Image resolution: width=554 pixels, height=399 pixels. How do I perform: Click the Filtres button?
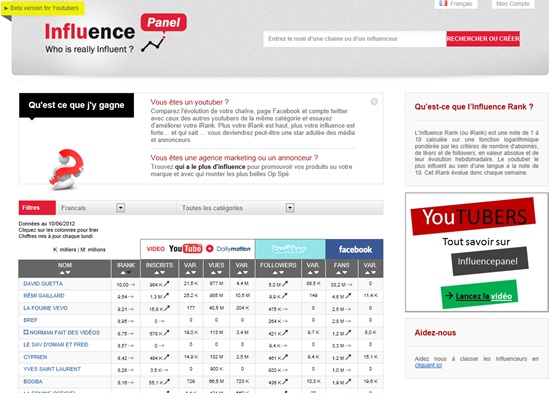click(x=37, y=208)
